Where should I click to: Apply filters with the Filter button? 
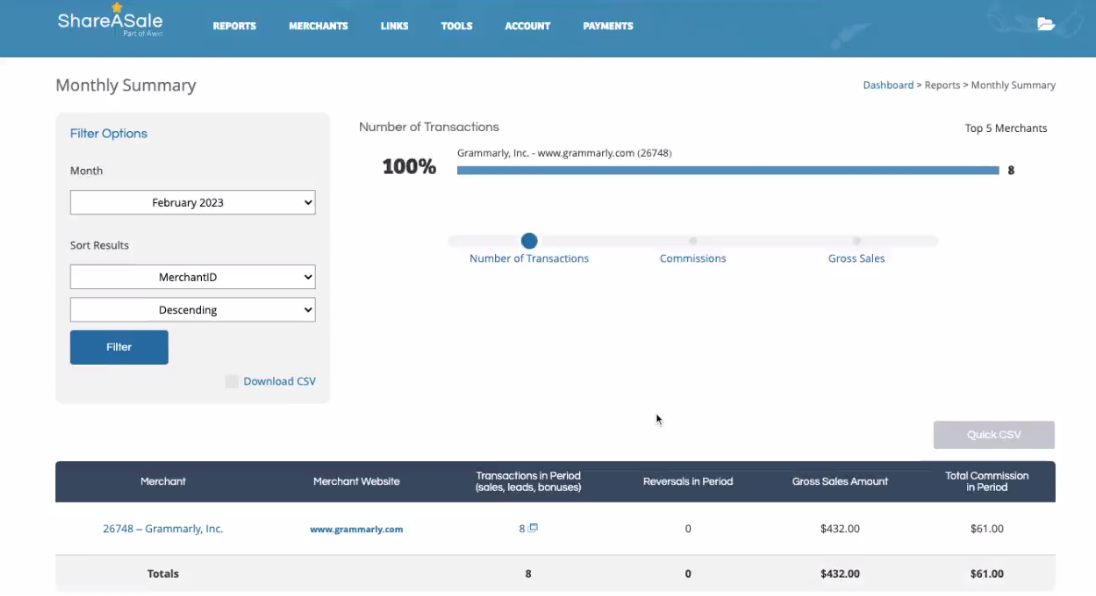click(119, 347)
